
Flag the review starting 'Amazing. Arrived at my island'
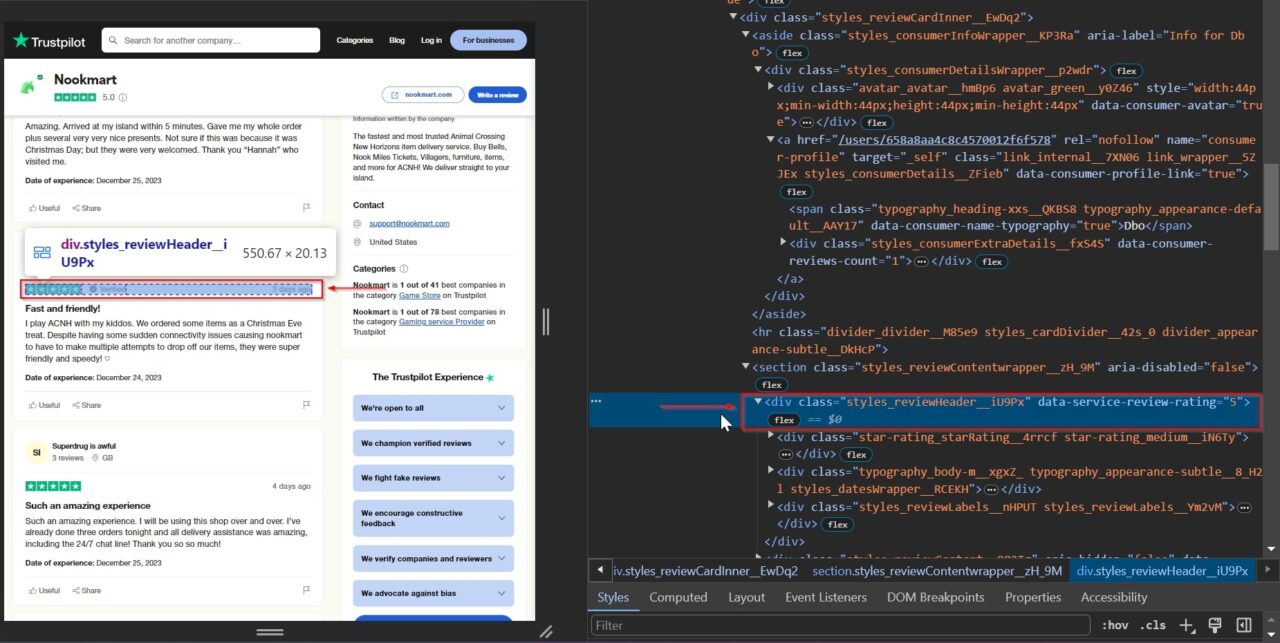point(307,208)
